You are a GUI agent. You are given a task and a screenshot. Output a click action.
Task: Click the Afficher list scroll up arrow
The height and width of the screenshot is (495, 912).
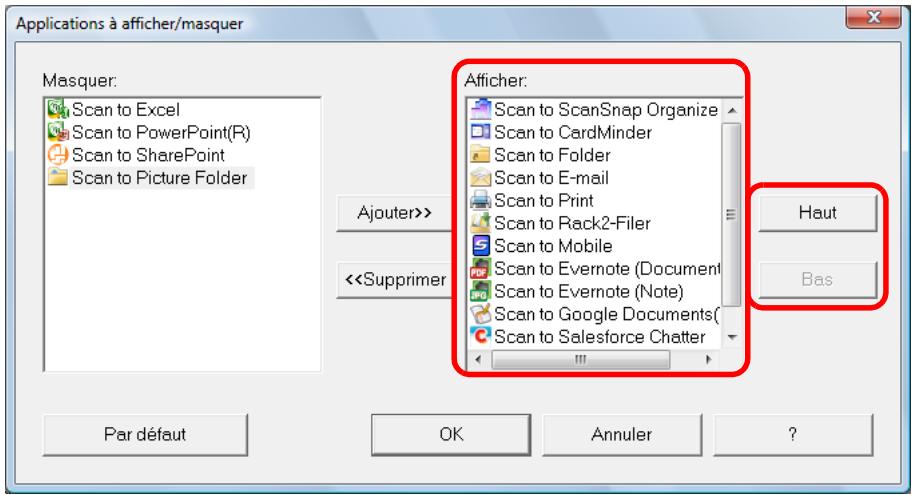click(732, 110)
